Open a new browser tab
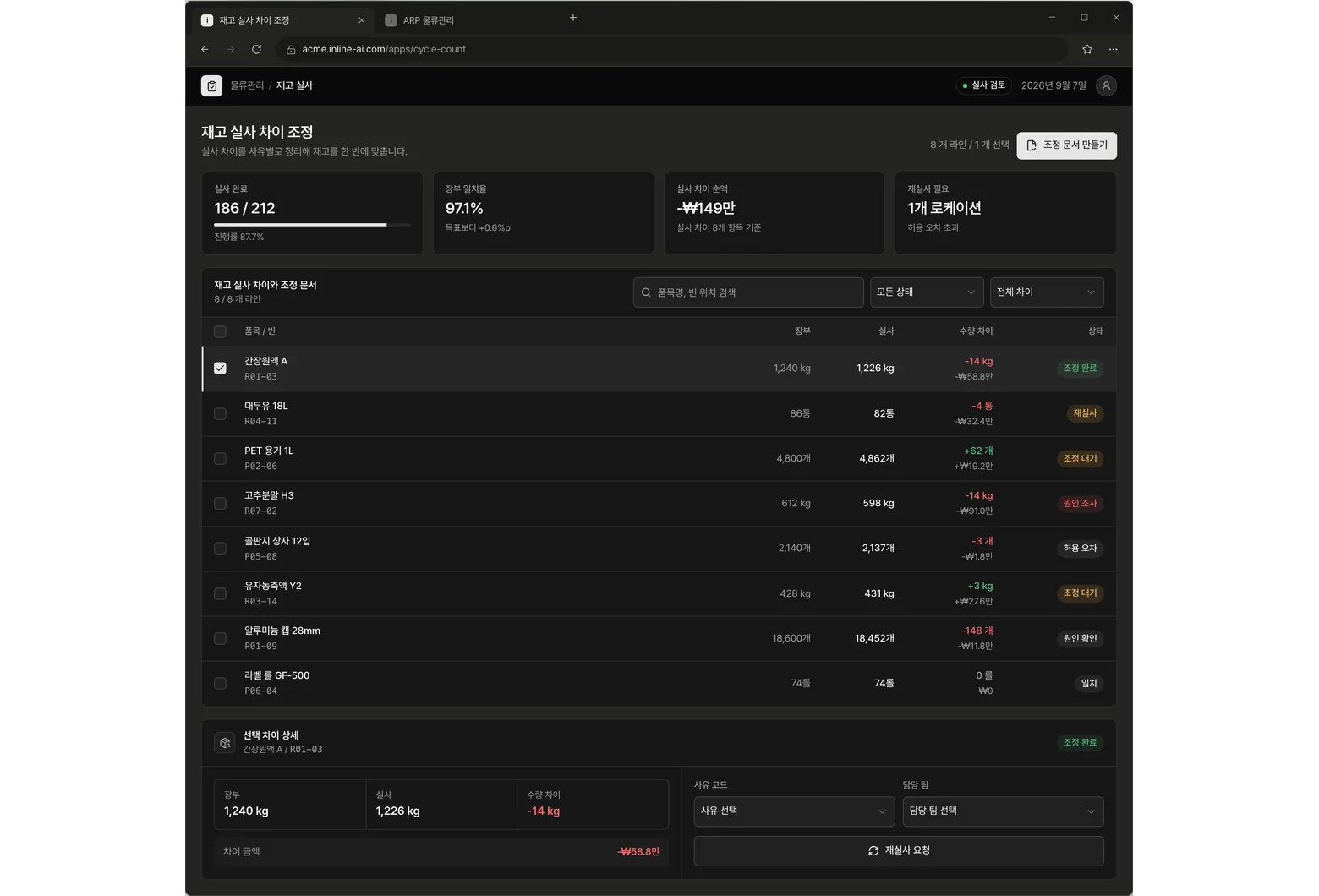This screenshot has width=1319, height=896. (573, 18)
